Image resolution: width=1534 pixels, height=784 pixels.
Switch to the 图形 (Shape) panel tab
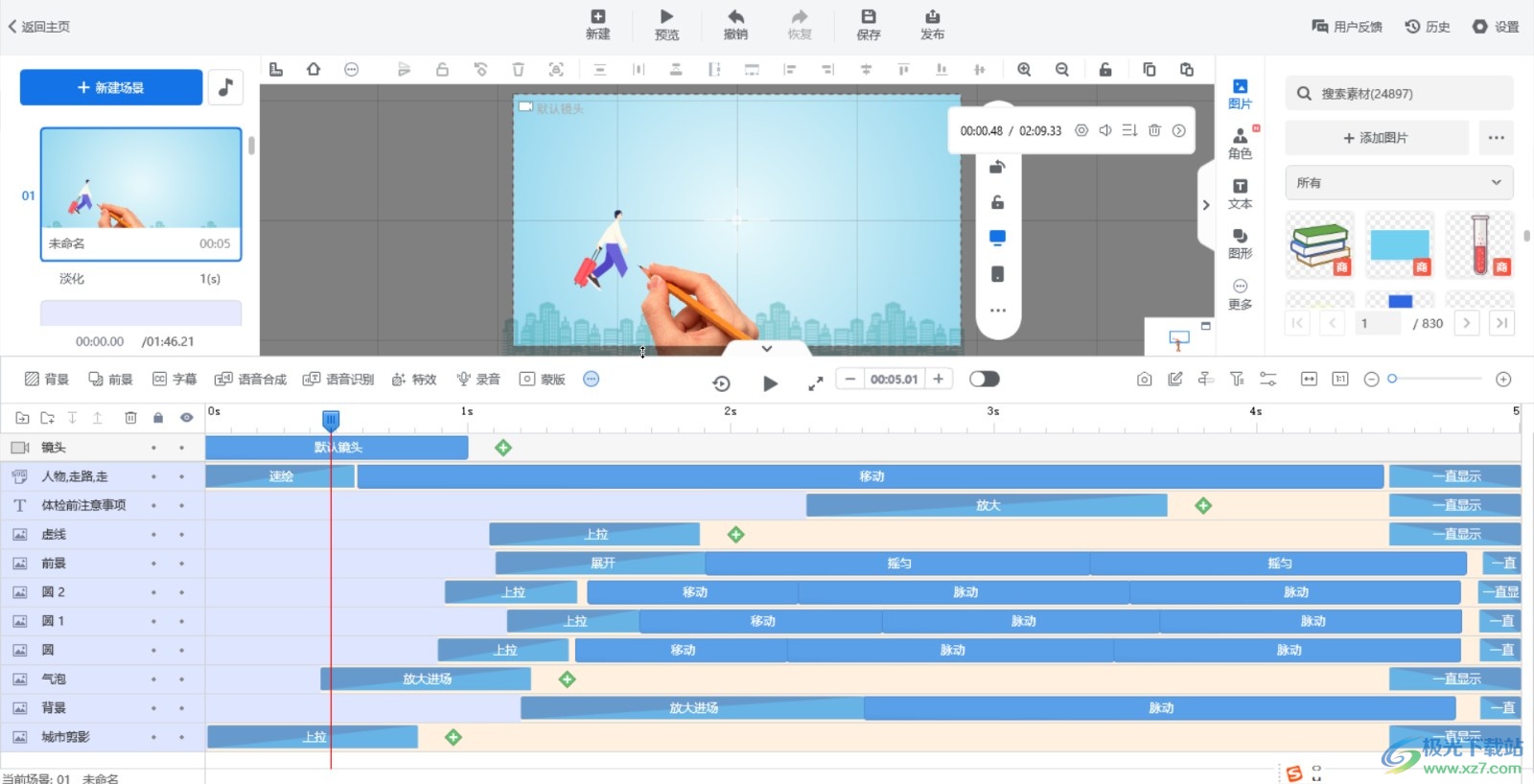[x=1240, y=243]
